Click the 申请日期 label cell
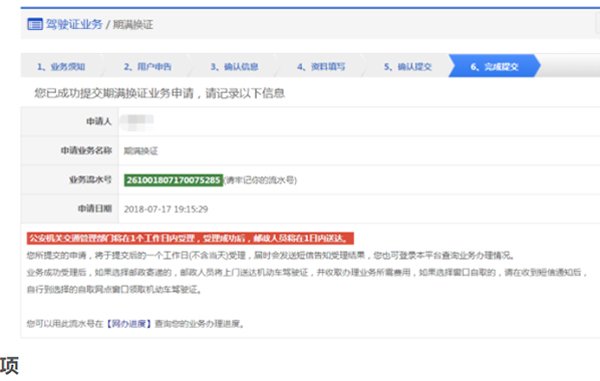Image resolution: width=600 pixels, height=381 pixels. pos(70,209)
